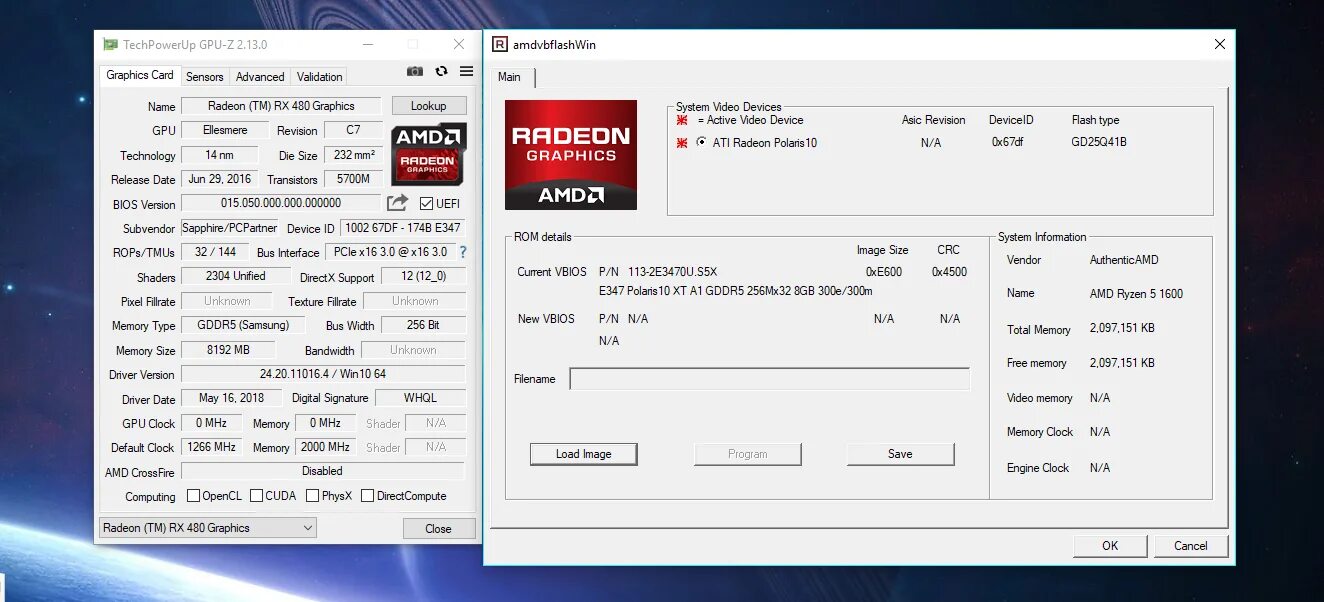The height and width of the screenshot is (602, 1324).
Task: Click the Bus Width value 256 Bit
Action: click(x=423, y=325)
